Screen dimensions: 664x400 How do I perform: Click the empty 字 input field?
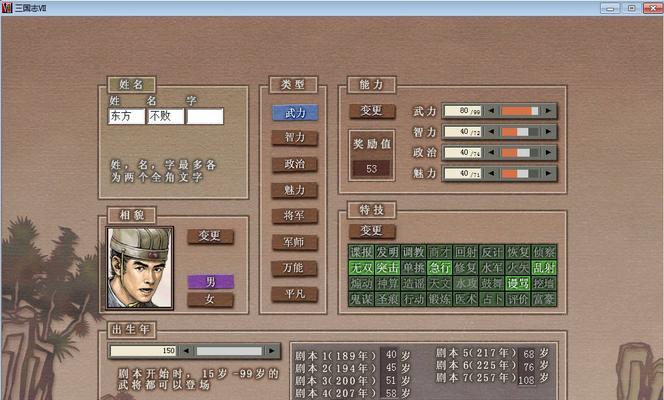pos(205,116)
